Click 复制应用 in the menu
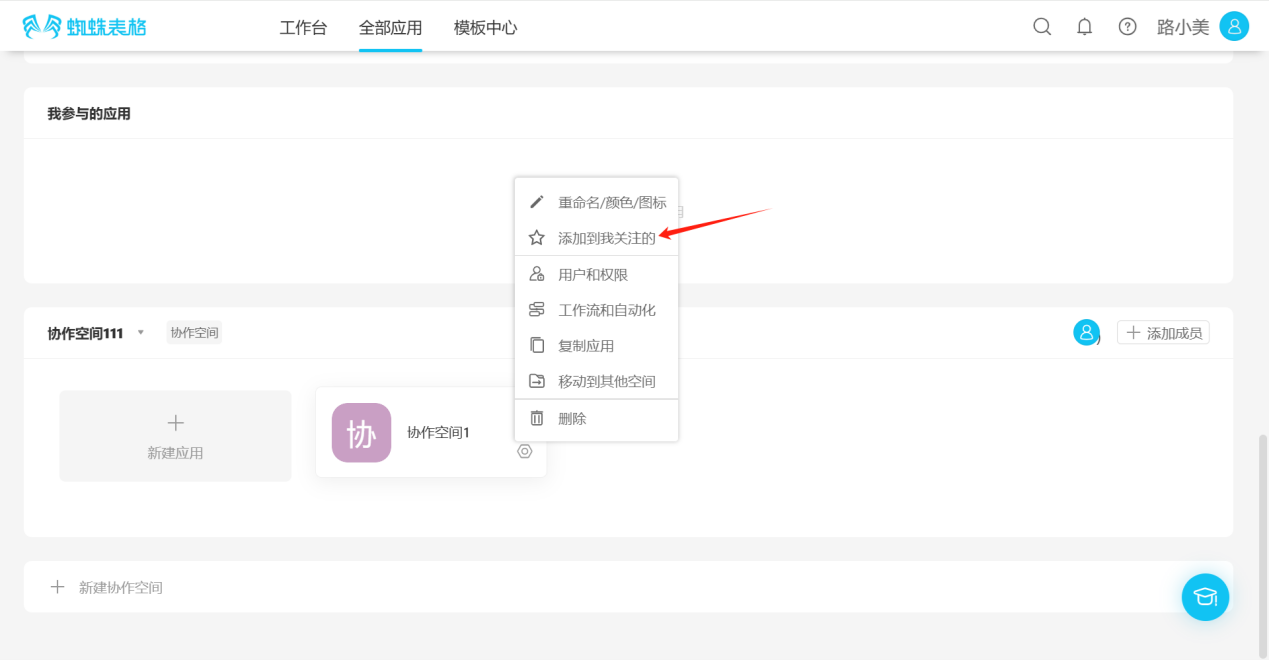1269x660 pixels. 586,346
